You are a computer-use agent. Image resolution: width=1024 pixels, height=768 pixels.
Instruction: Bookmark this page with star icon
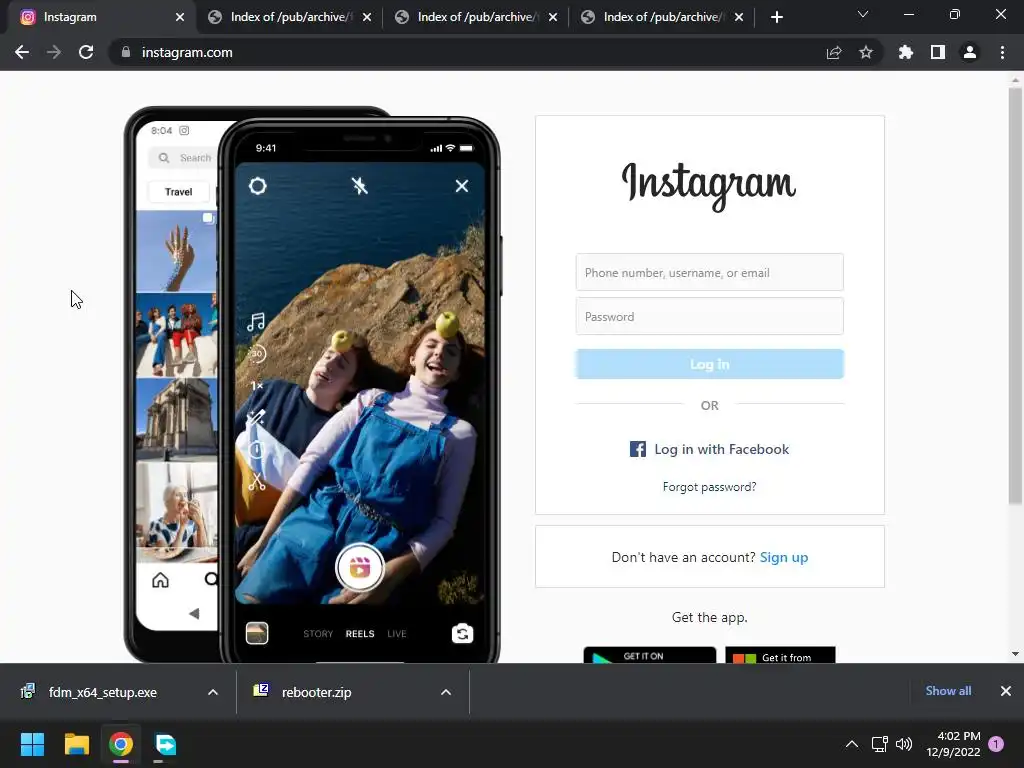point(866,52)
